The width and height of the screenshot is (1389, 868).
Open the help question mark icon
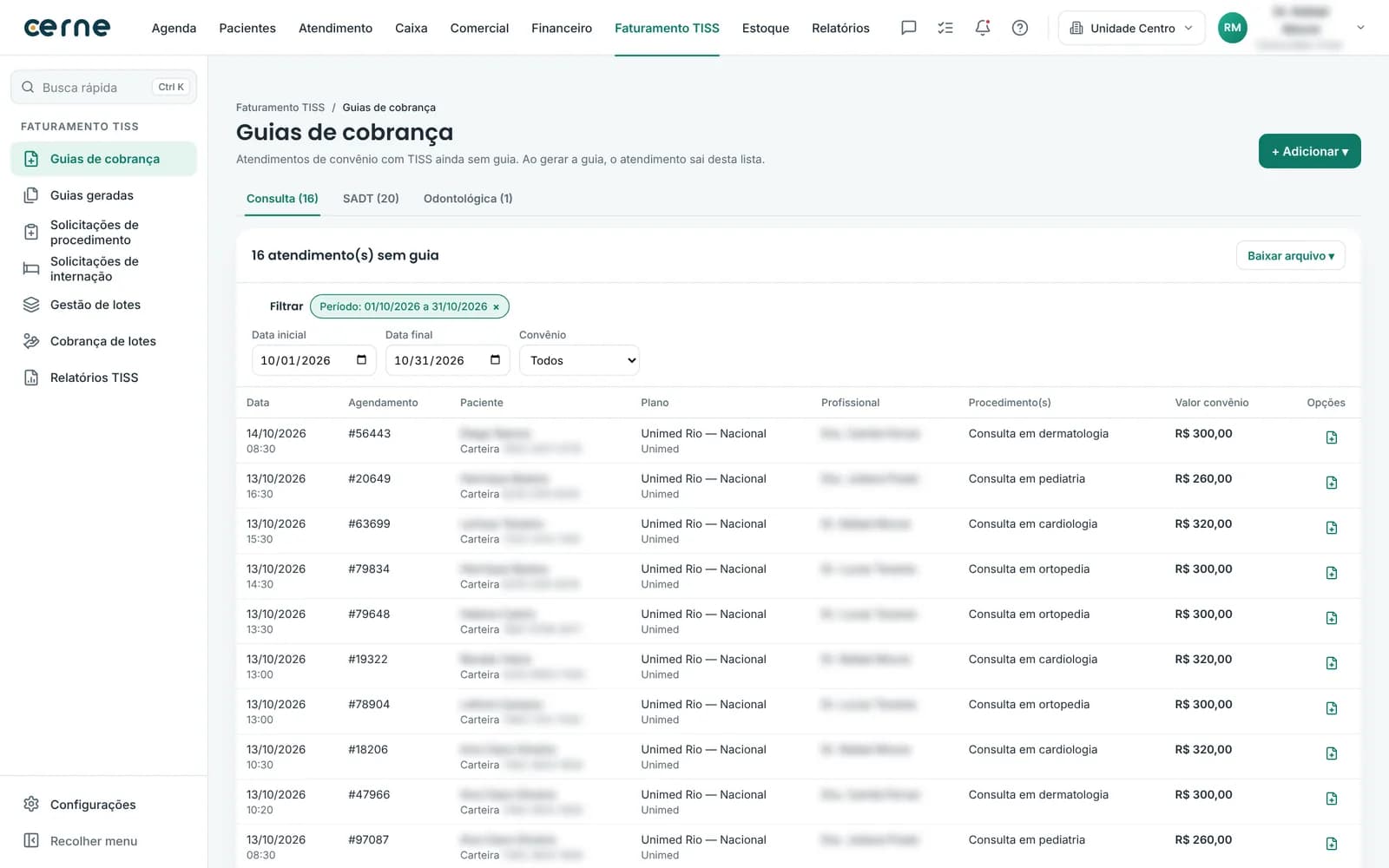(x=1020, y=28)
